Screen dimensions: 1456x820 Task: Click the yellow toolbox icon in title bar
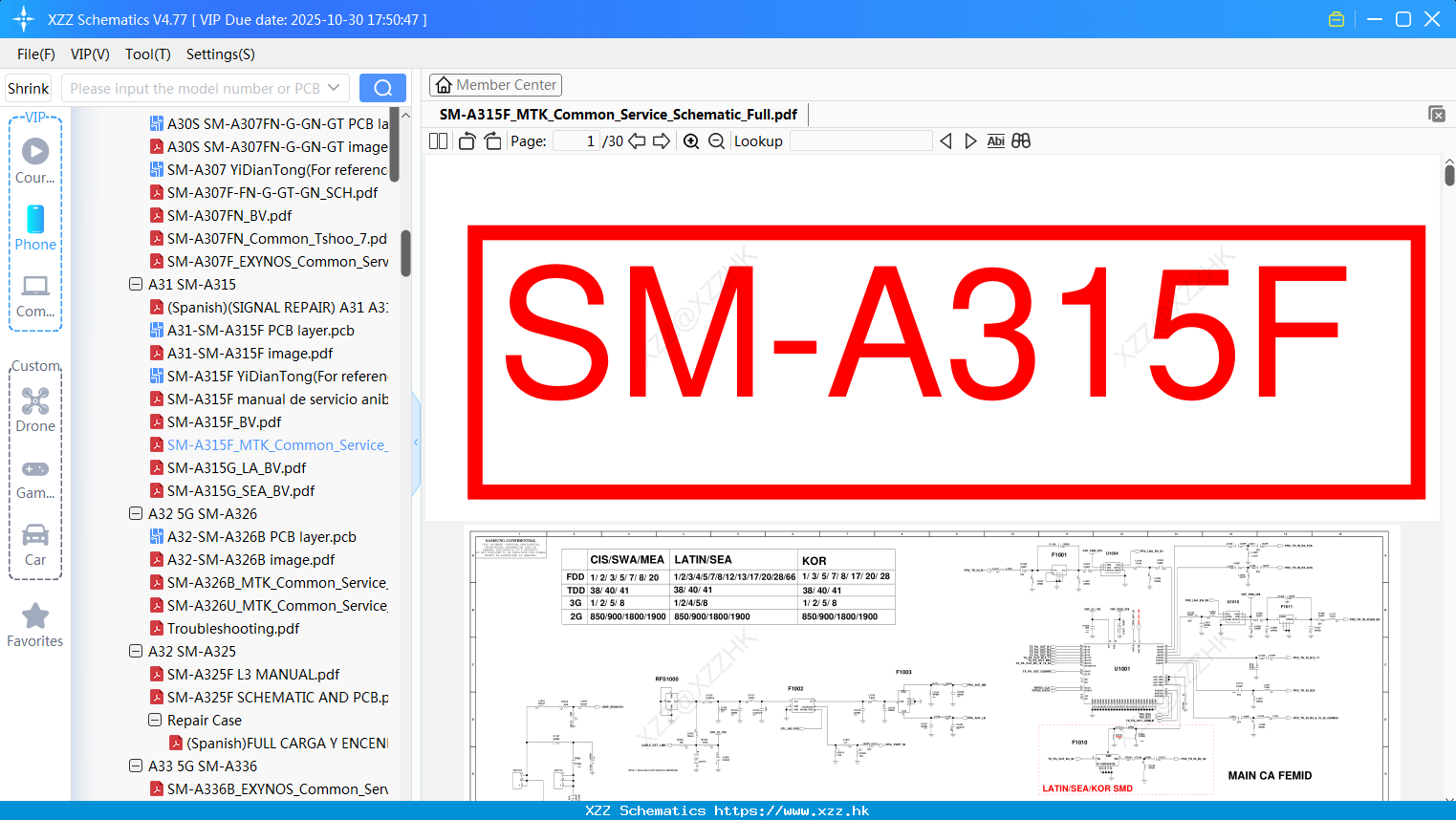pos(1336,19)
